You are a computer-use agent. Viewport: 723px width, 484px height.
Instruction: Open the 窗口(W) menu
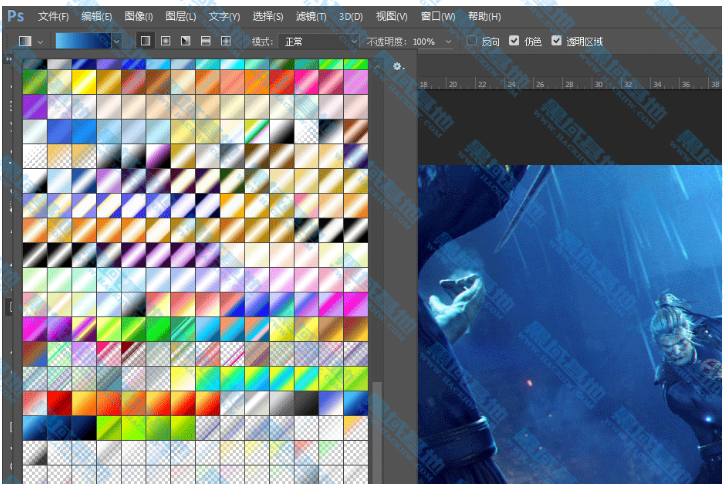[438, 17]
